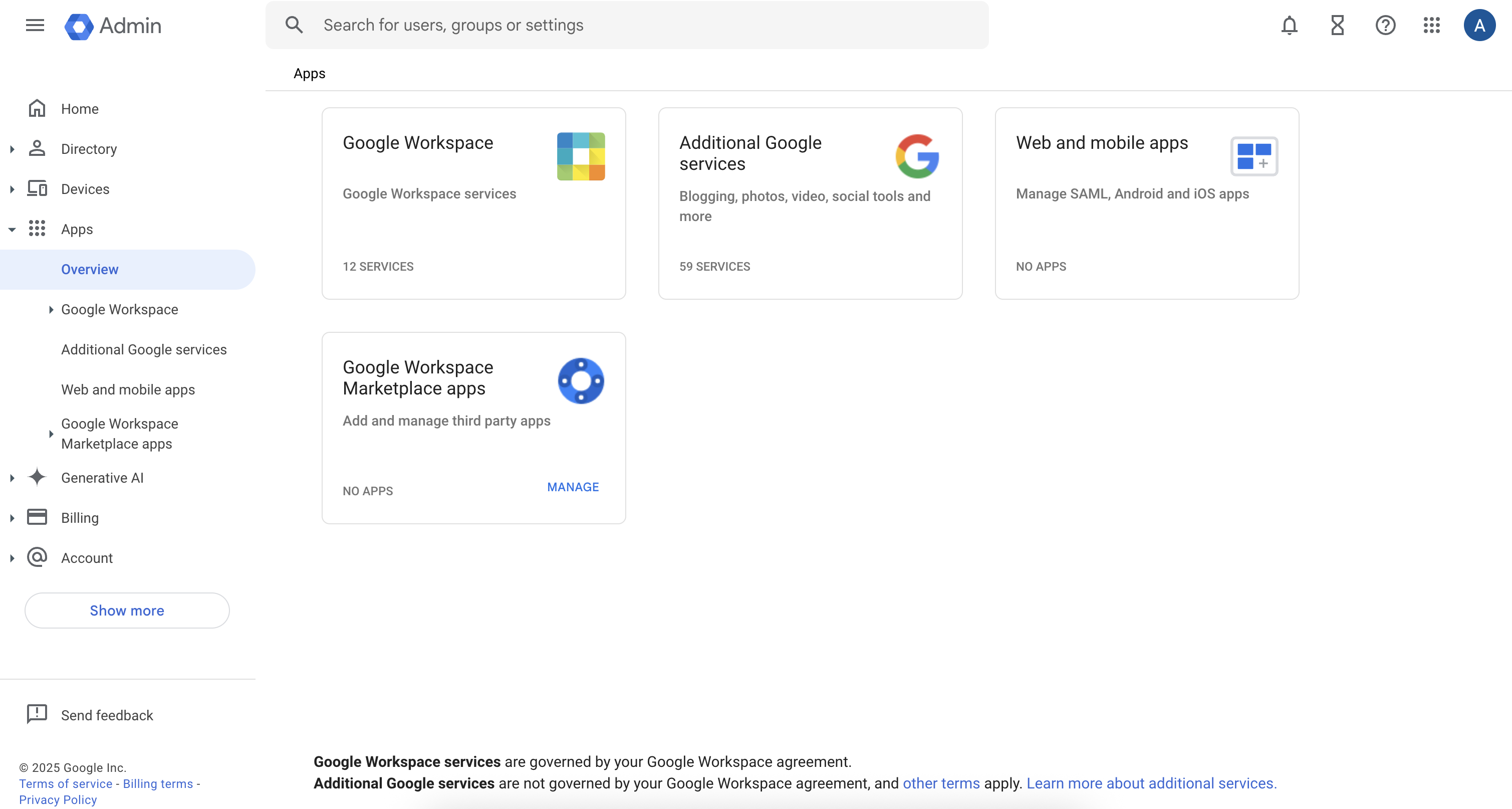Expand the Directory section arrow
Viewport: 1512px width, 809px height.
coord(12,149)
